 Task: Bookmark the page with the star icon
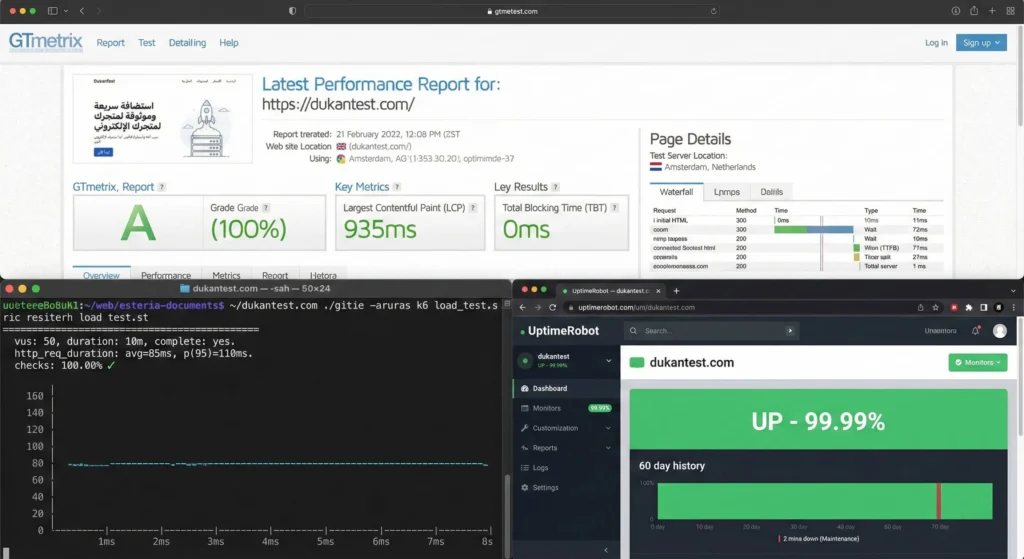point(935,307)
